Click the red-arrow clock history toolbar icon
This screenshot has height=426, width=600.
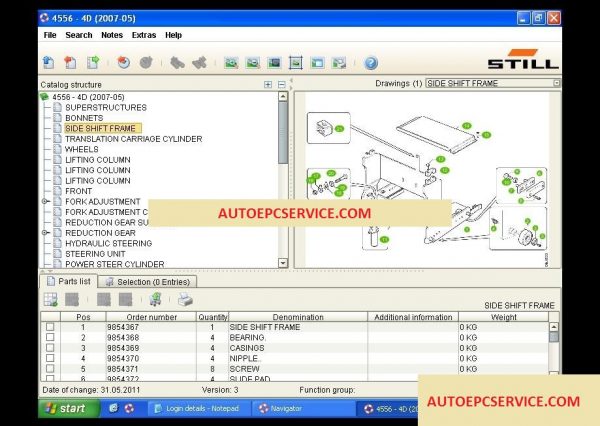pyautogui.click(x=124, y=62)
